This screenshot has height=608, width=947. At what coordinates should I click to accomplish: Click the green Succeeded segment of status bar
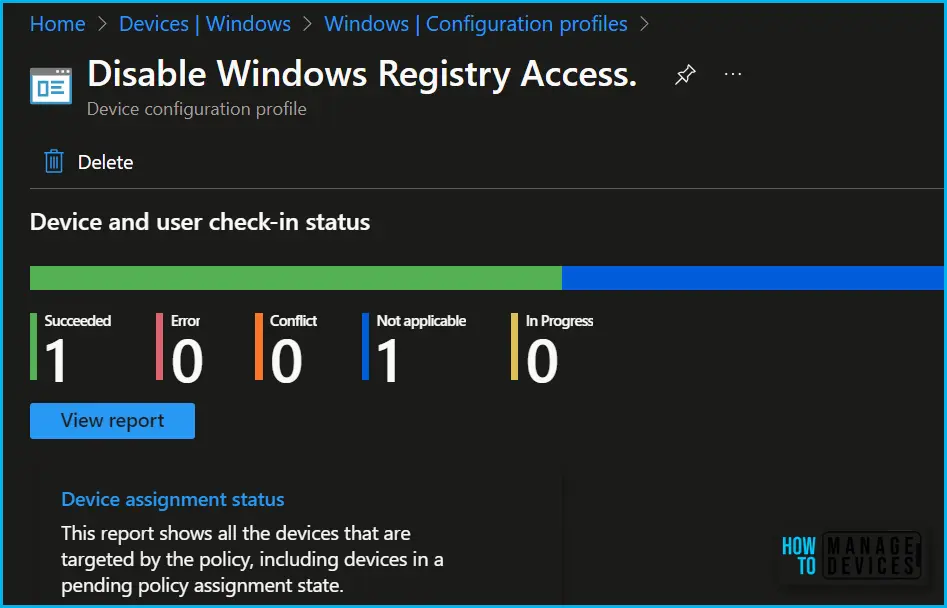(x=296, y=278)
